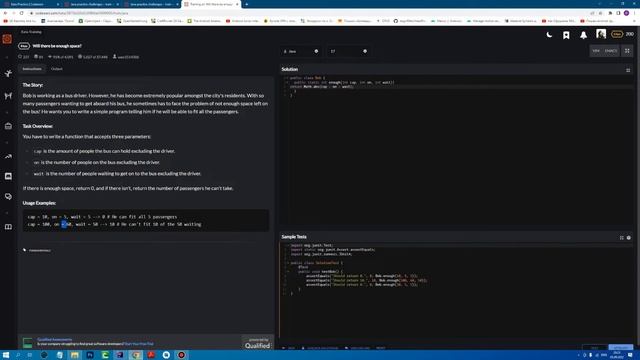Close the active Training browser tab

pos(237,4)
